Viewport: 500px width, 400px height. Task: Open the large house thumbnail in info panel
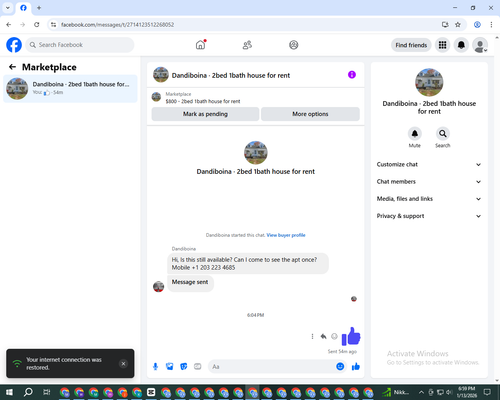(x=429, y=82)
